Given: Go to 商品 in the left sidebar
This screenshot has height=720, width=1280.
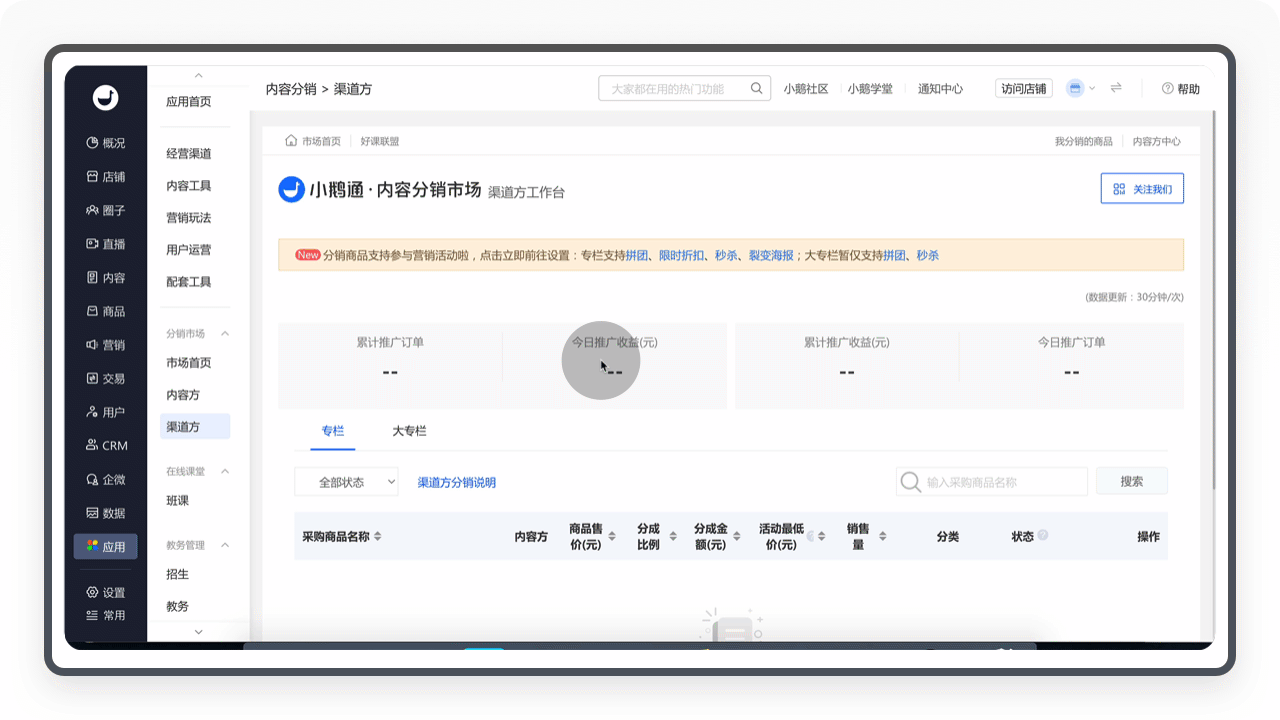Looking at the screenshot, I should [105, 311].
